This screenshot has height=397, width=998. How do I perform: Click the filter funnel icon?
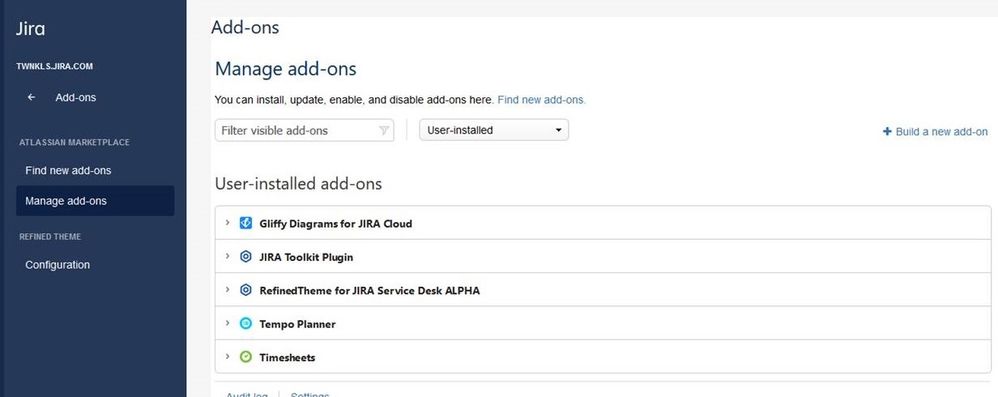tap(384, 130)
